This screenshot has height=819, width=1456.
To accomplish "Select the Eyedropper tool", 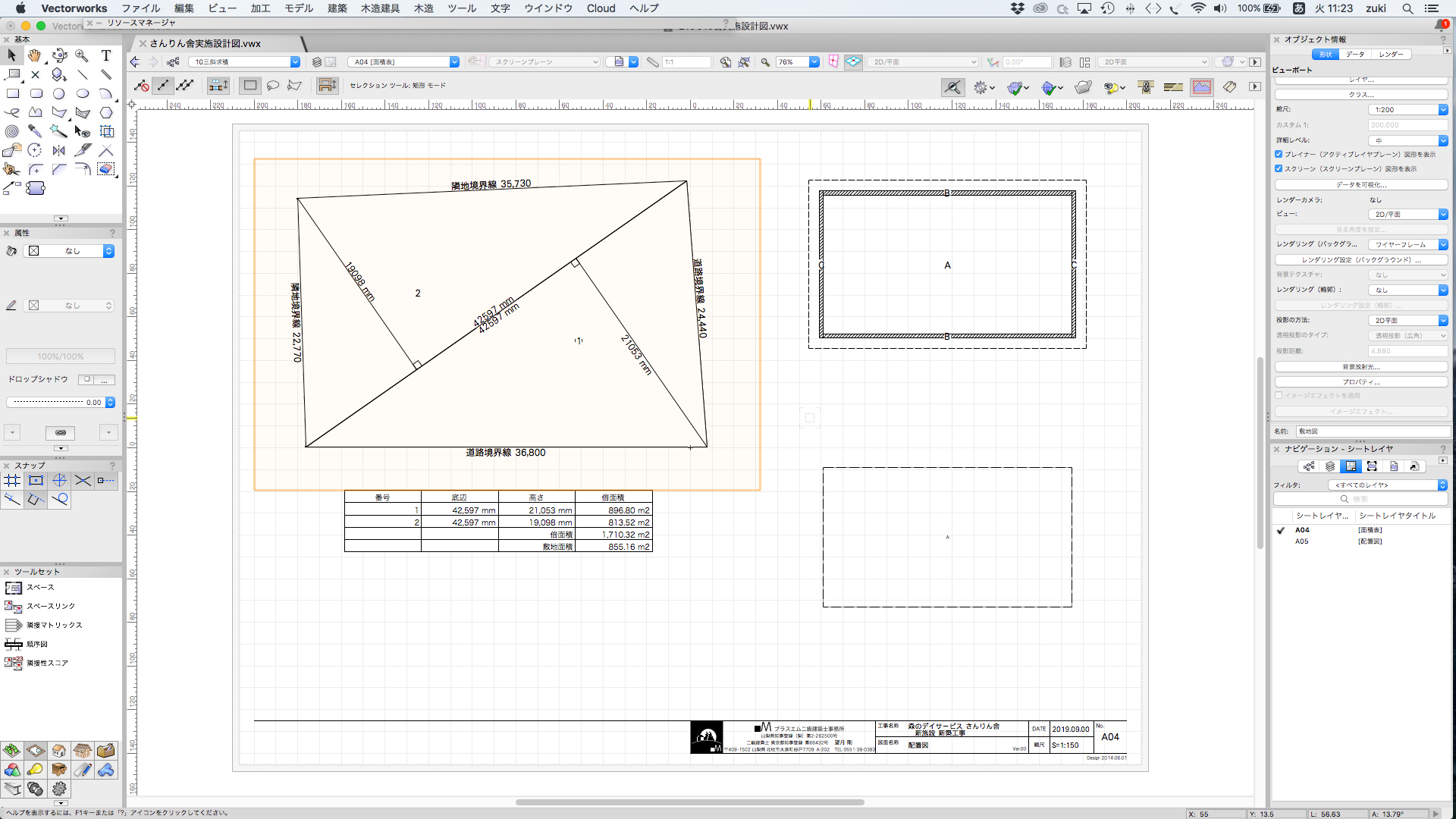I will (36, 131).
